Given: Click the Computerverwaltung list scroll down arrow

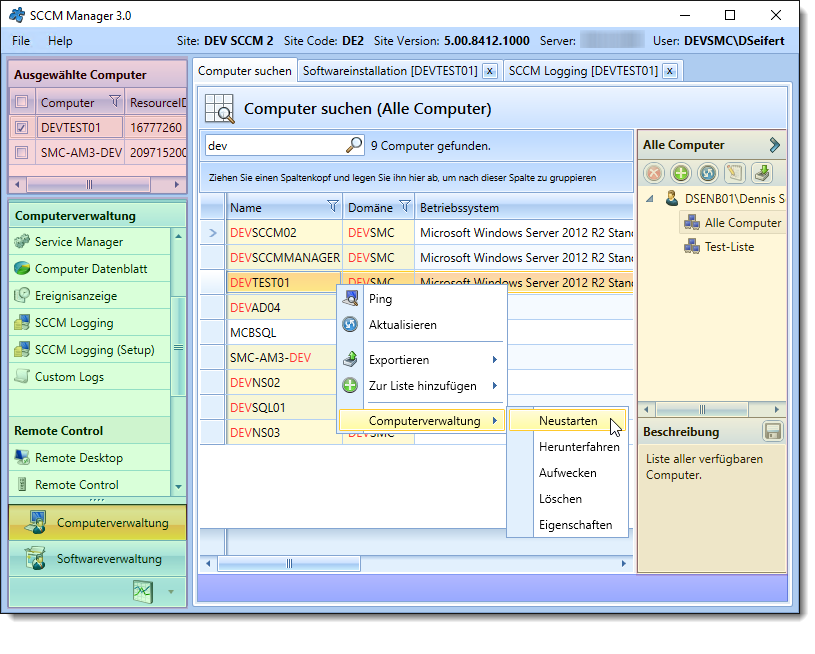Looking at the screenshot, I should [178, 487].
